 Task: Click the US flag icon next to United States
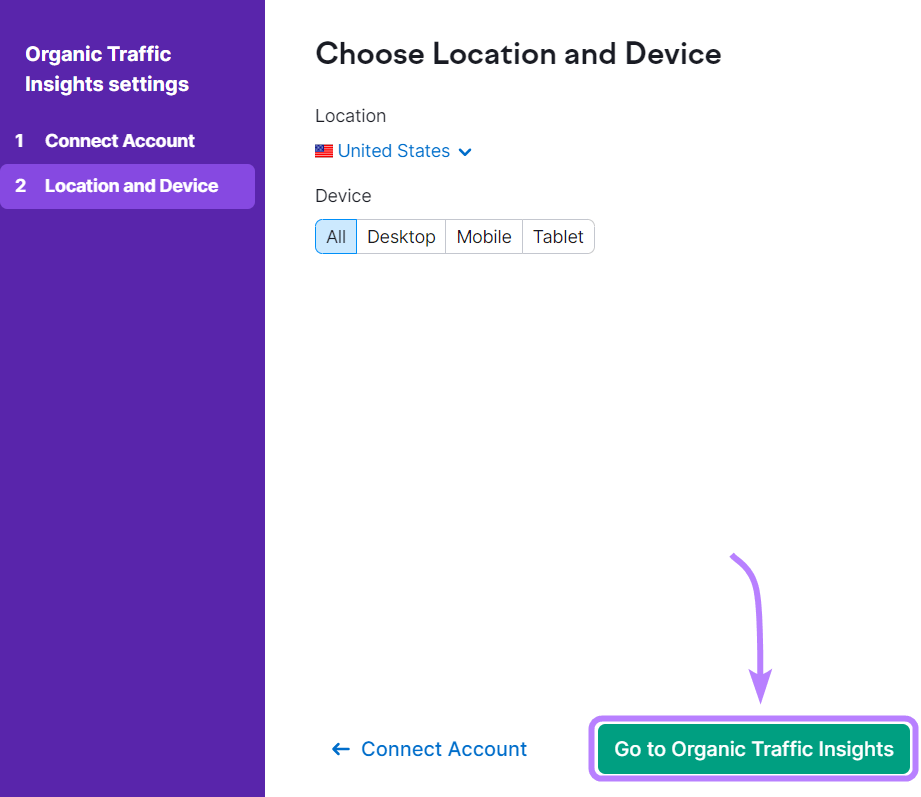(x=324, y=150)
